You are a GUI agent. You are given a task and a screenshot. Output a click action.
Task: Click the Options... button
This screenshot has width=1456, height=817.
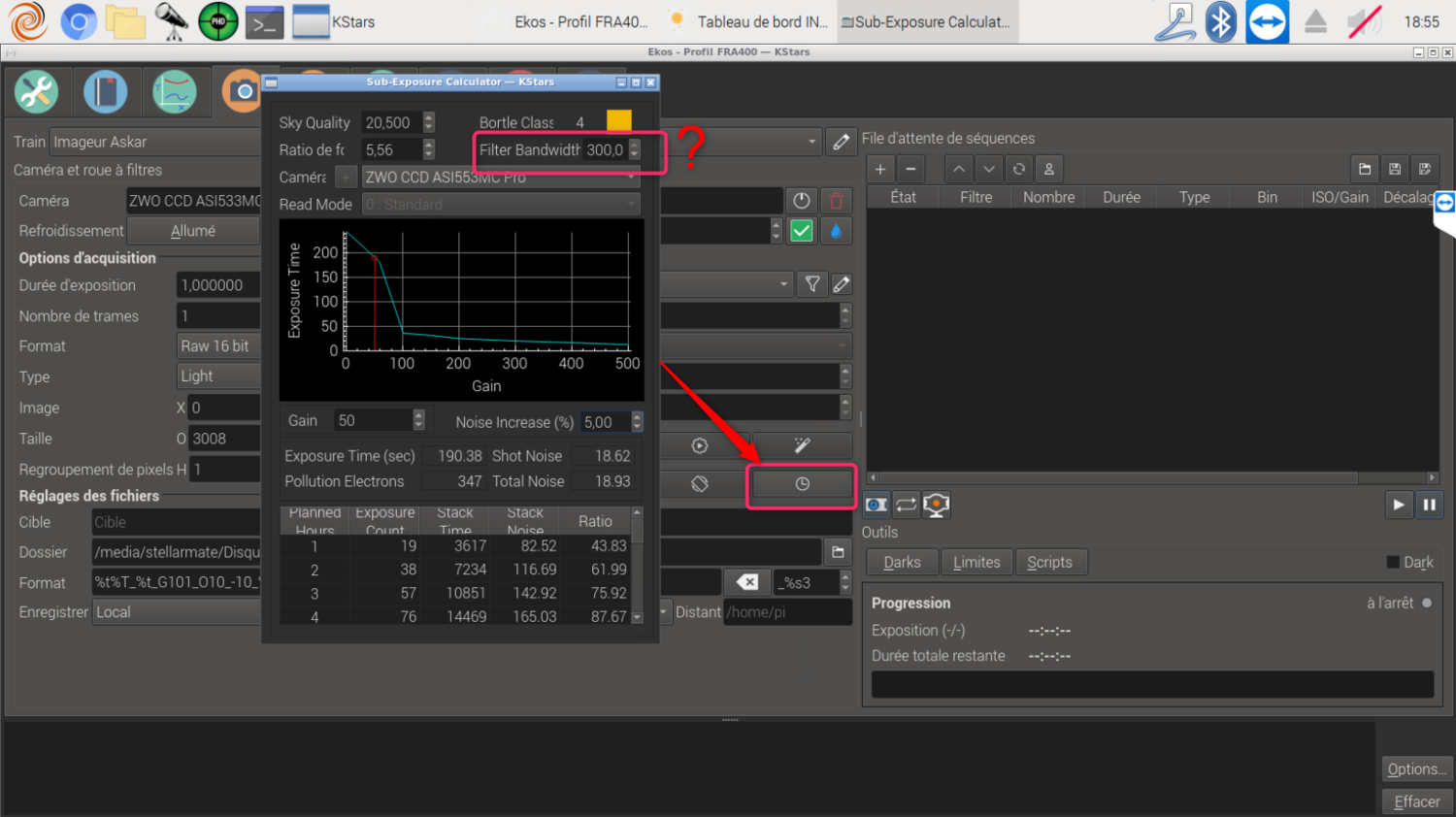[x=1417, y=769]
